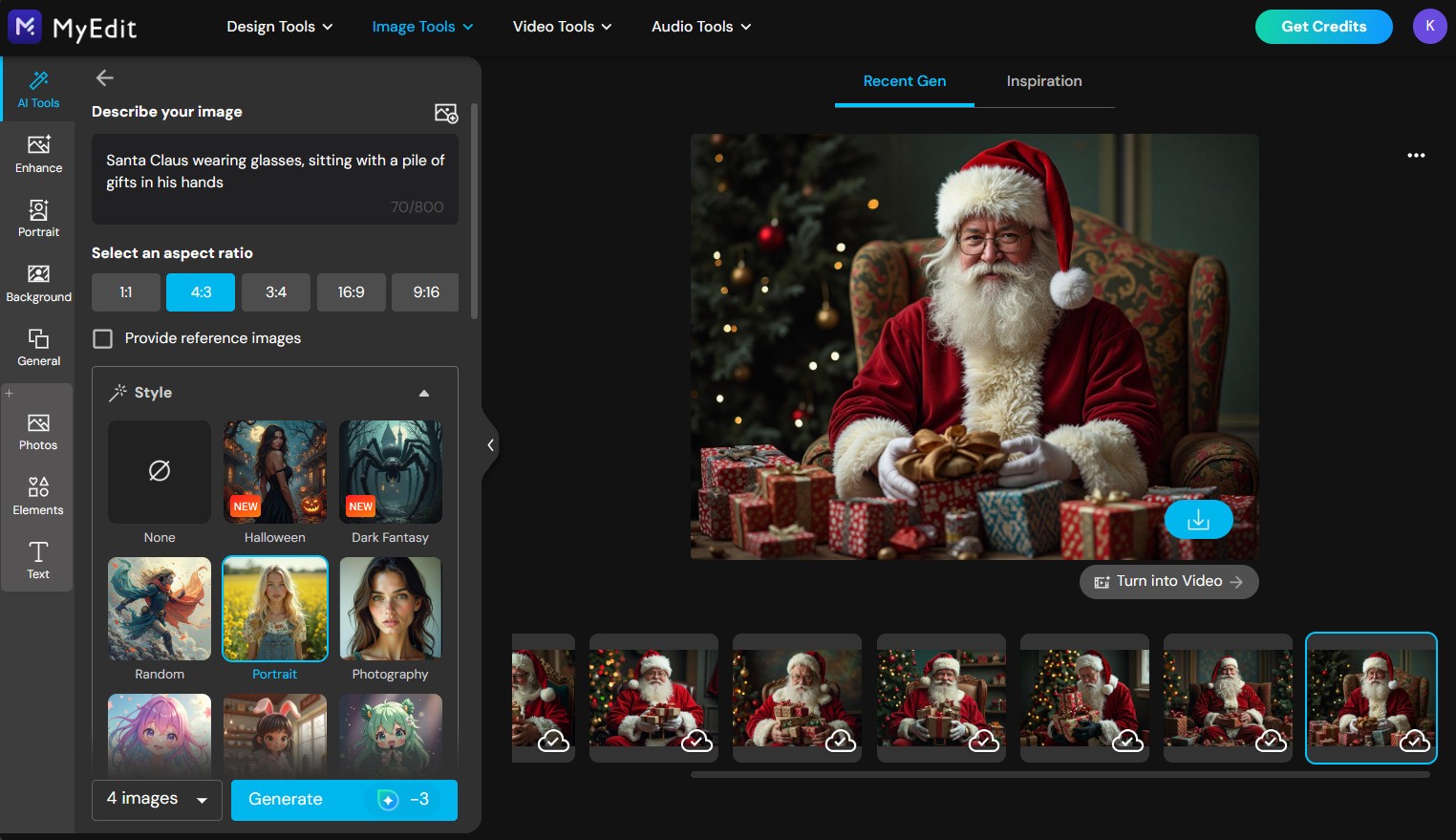Viewport: 1456px width, 840px height.
Task: Open the Background tool in sidebar
Action: click(x=38, y=283)
